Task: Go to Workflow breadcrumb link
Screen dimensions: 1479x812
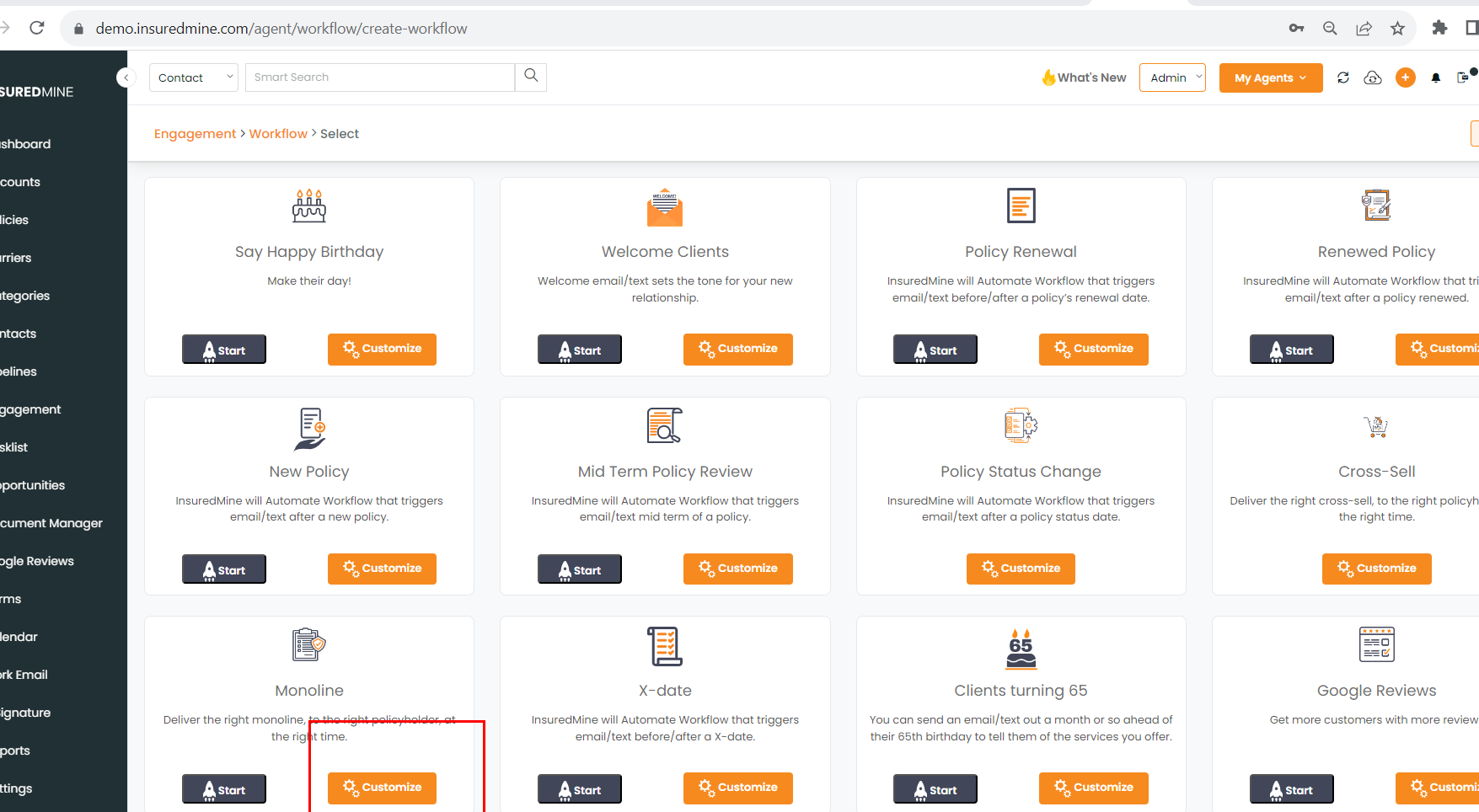Action: (x=278, y=134)
